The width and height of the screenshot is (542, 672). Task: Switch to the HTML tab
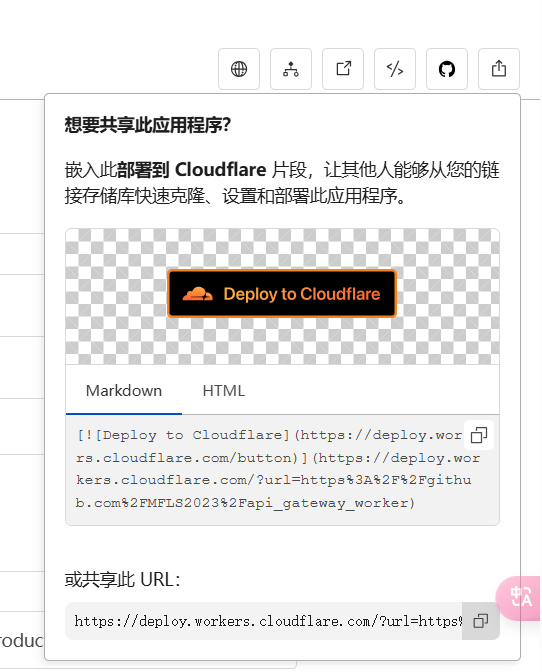coord(224,391)
